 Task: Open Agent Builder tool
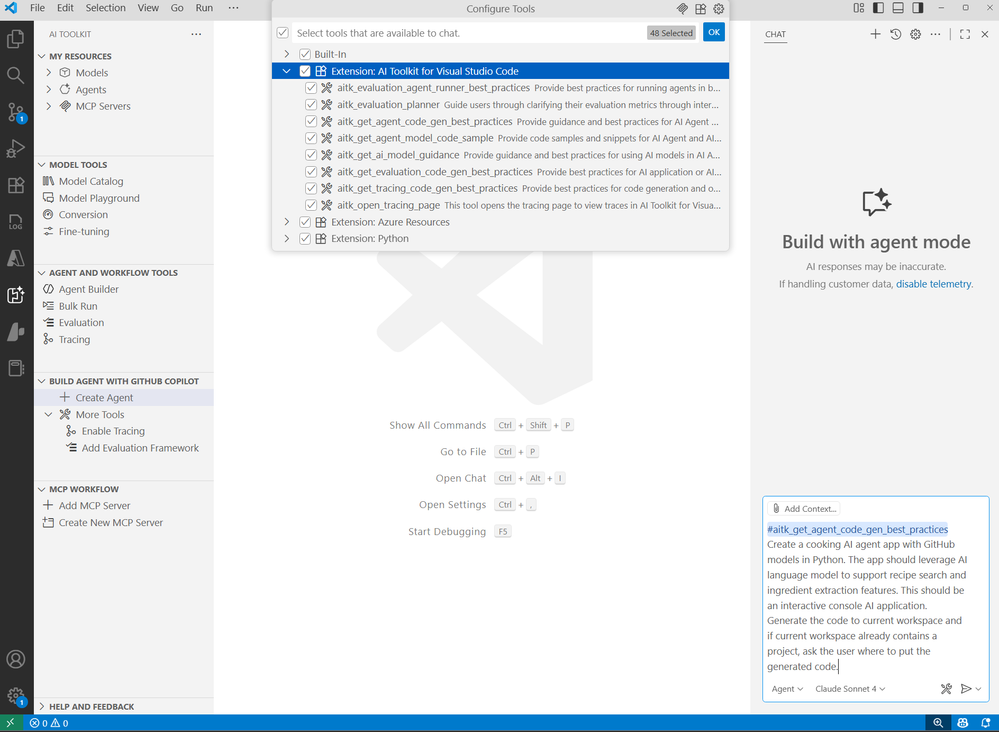pyautogui.click(x=124, y=289)
